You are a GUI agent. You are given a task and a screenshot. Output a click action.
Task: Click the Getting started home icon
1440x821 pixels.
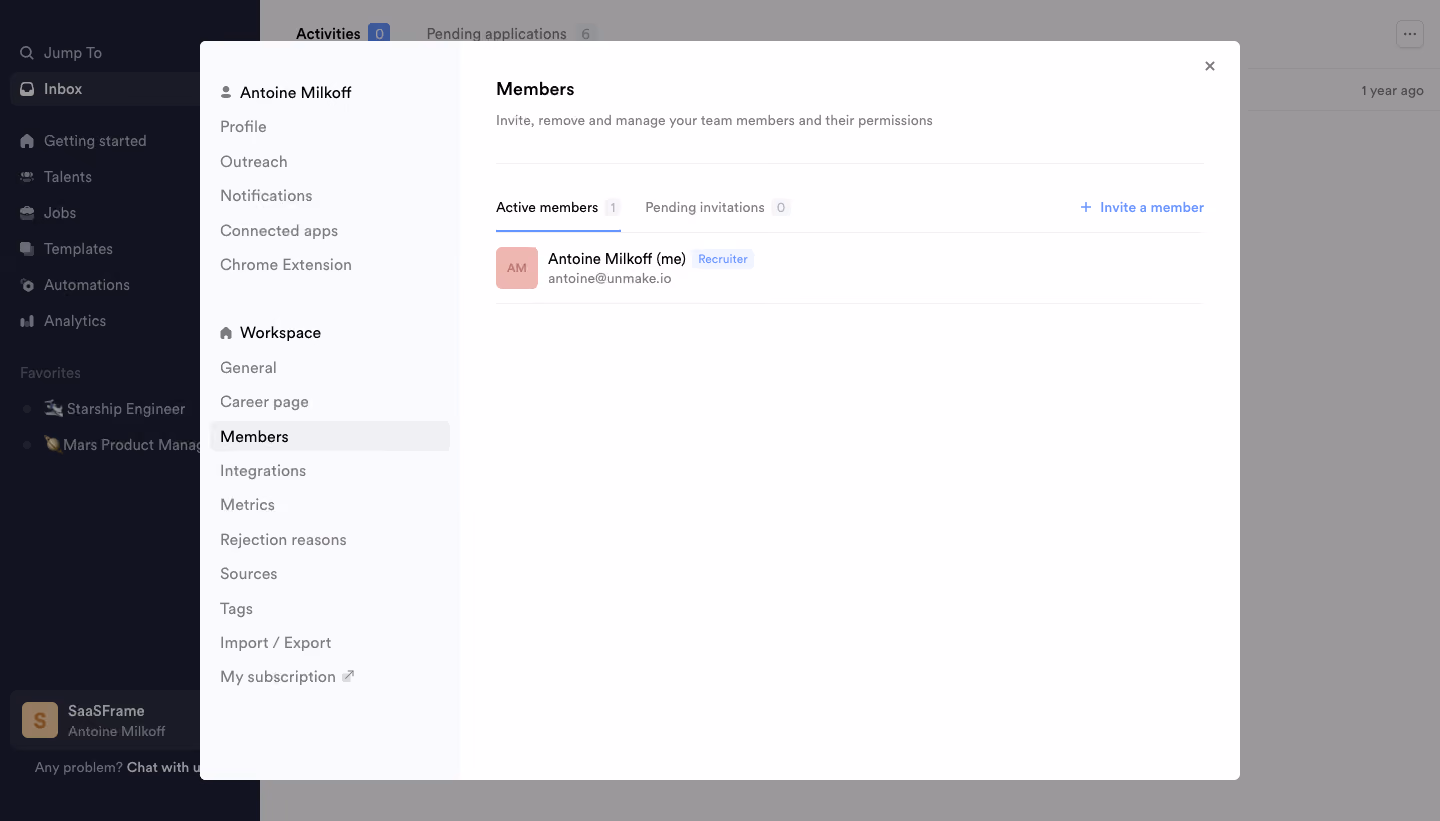click(27, 141)
